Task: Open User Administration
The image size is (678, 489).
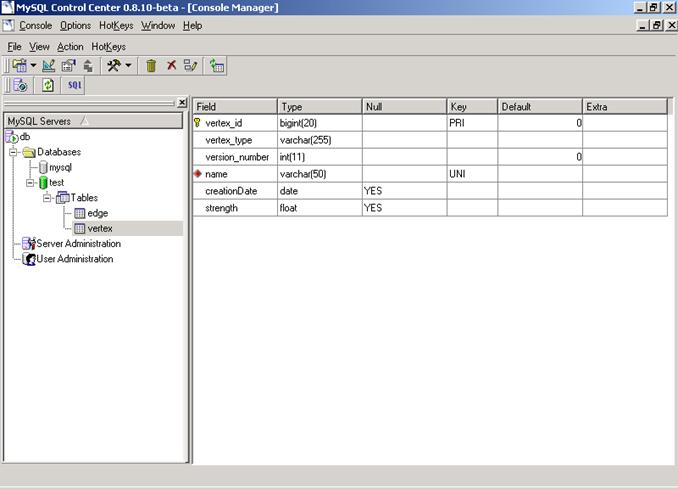Action: [75, 259]
